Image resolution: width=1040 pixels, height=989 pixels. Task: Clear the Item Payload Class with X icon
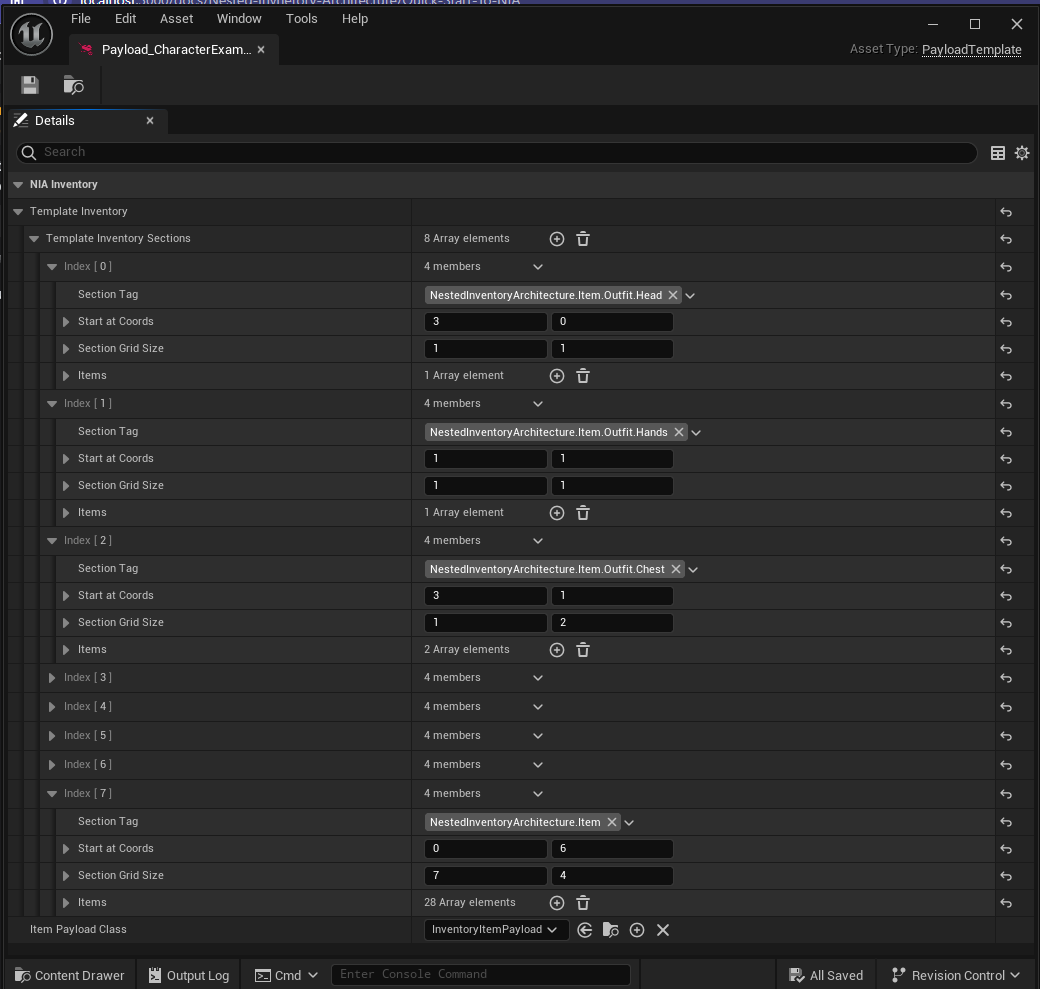[x=663, y=929]
